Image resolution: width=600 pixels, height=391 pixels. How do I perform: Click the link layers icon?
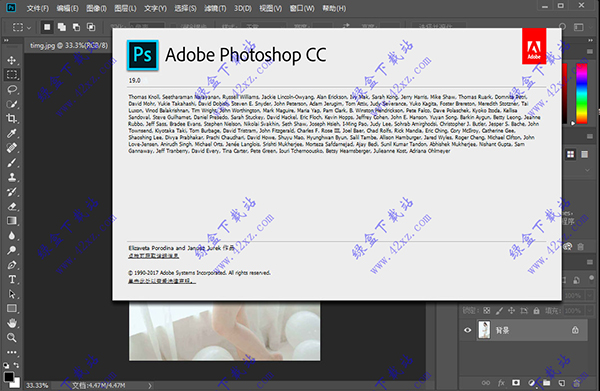(x=486, y=383)
